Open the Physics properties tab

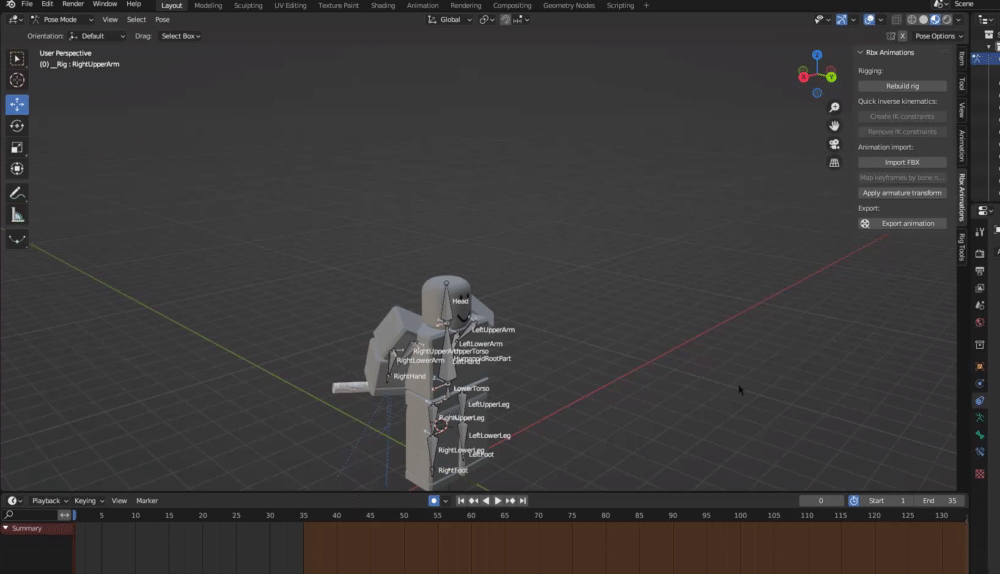point(980,383)
